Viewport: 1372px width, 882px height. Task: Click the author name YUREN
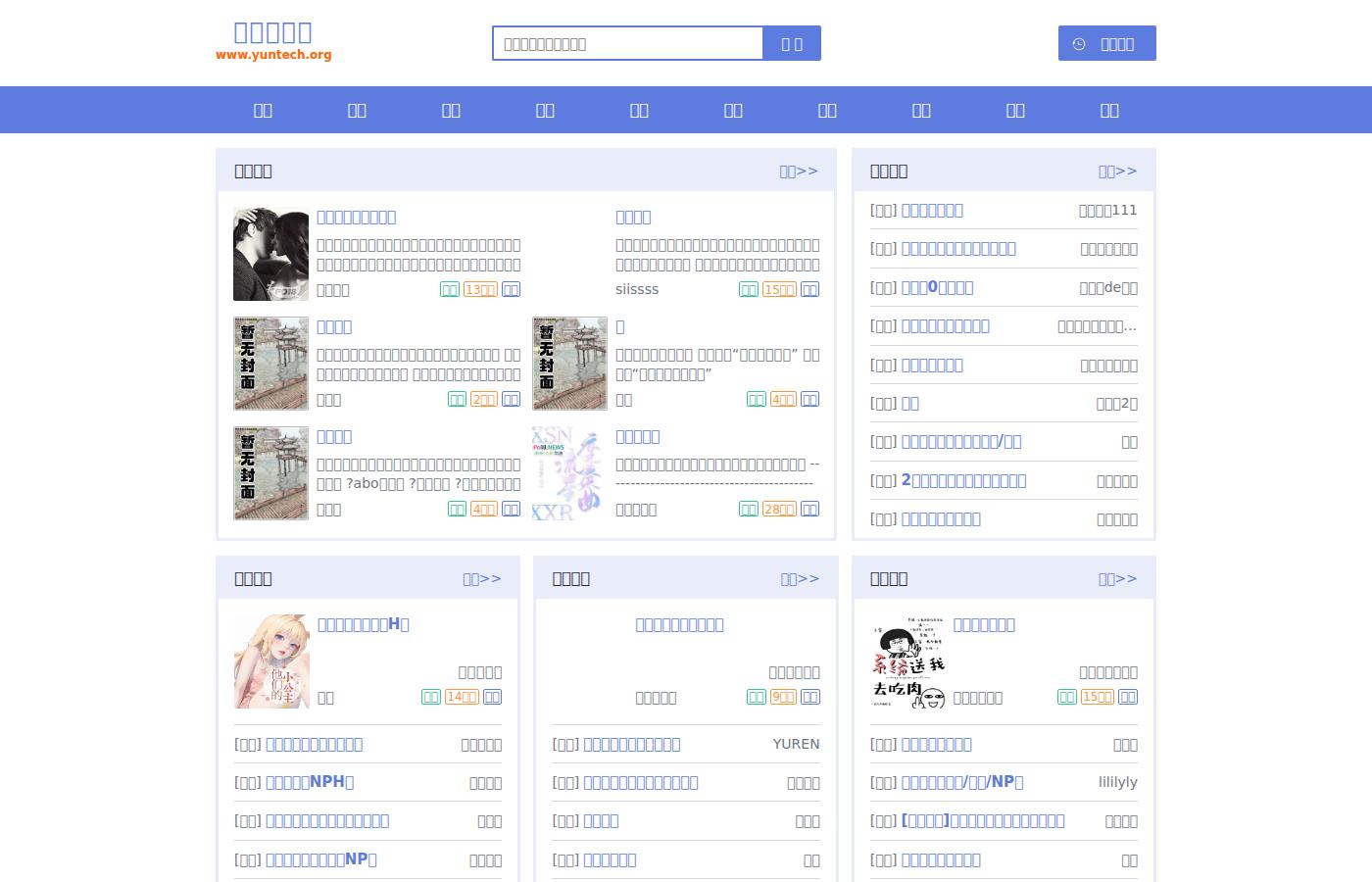coord(796,744)
